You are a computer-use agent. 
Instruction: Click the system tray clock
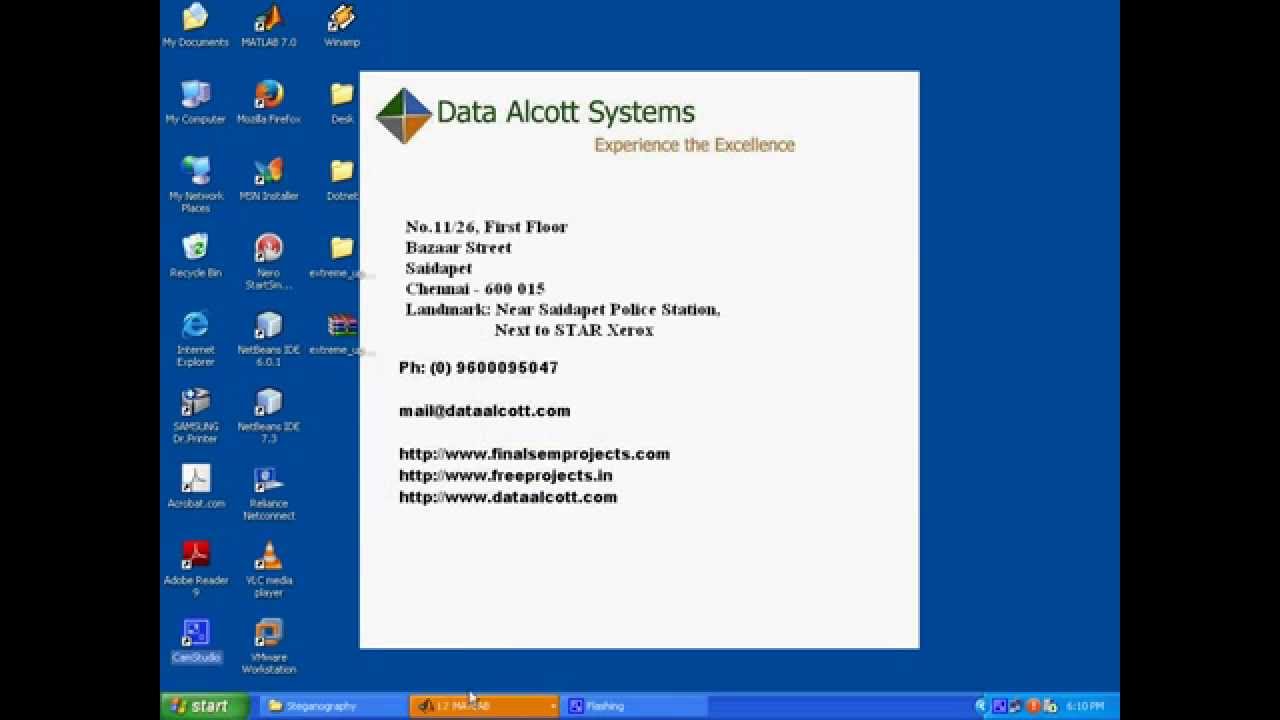(x=1085, y=706)
